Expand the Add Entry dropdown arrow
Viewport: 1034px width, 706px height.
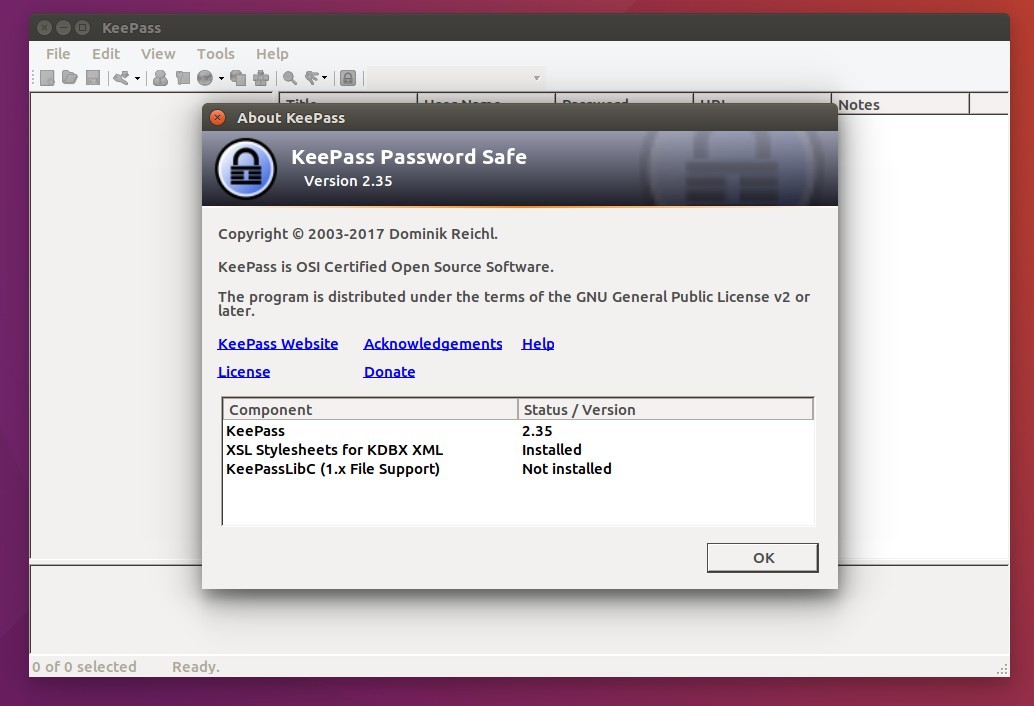pos(137,78)
